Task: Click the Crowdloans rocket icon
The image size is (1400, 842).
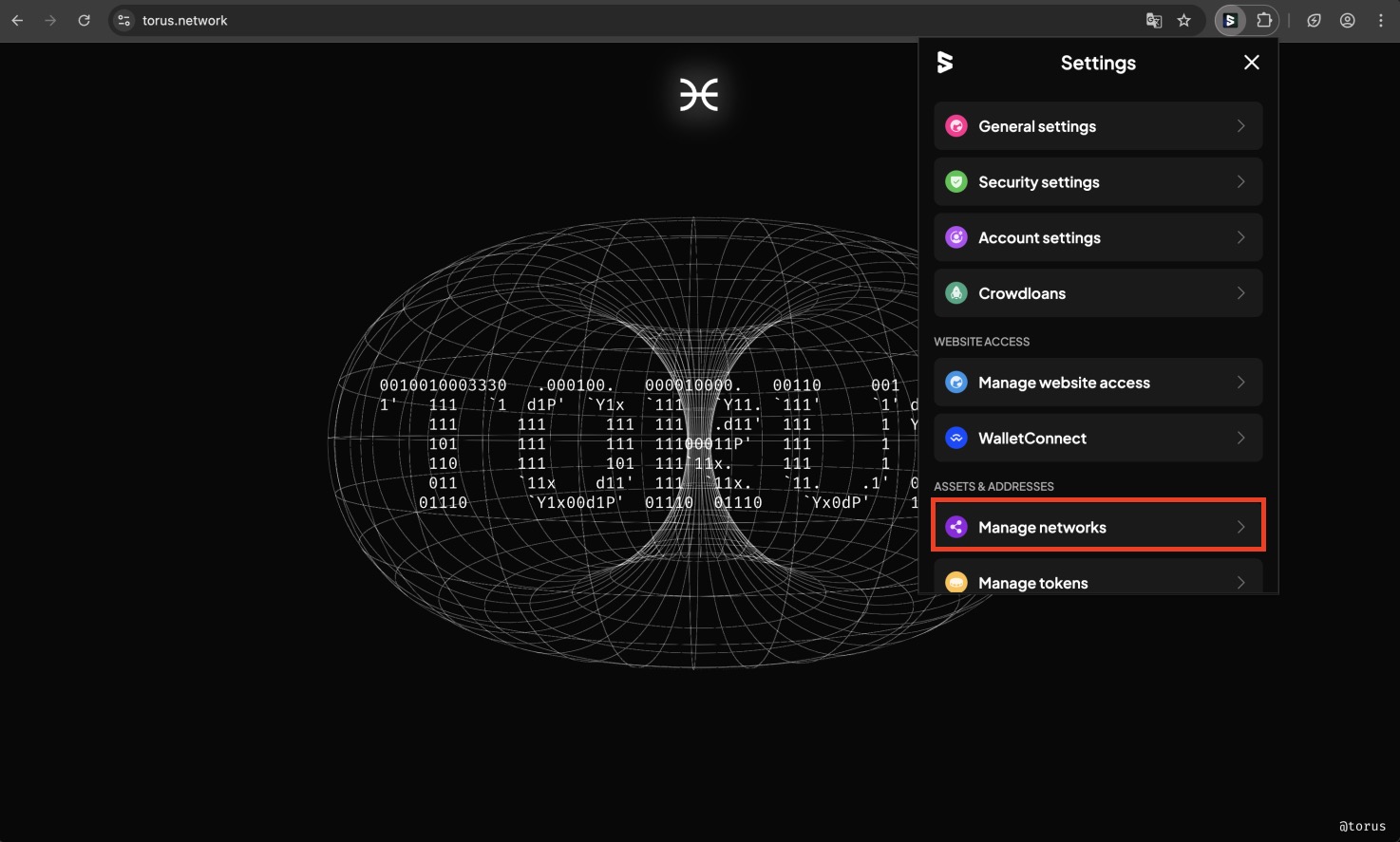Action: [x=956, y=293]
